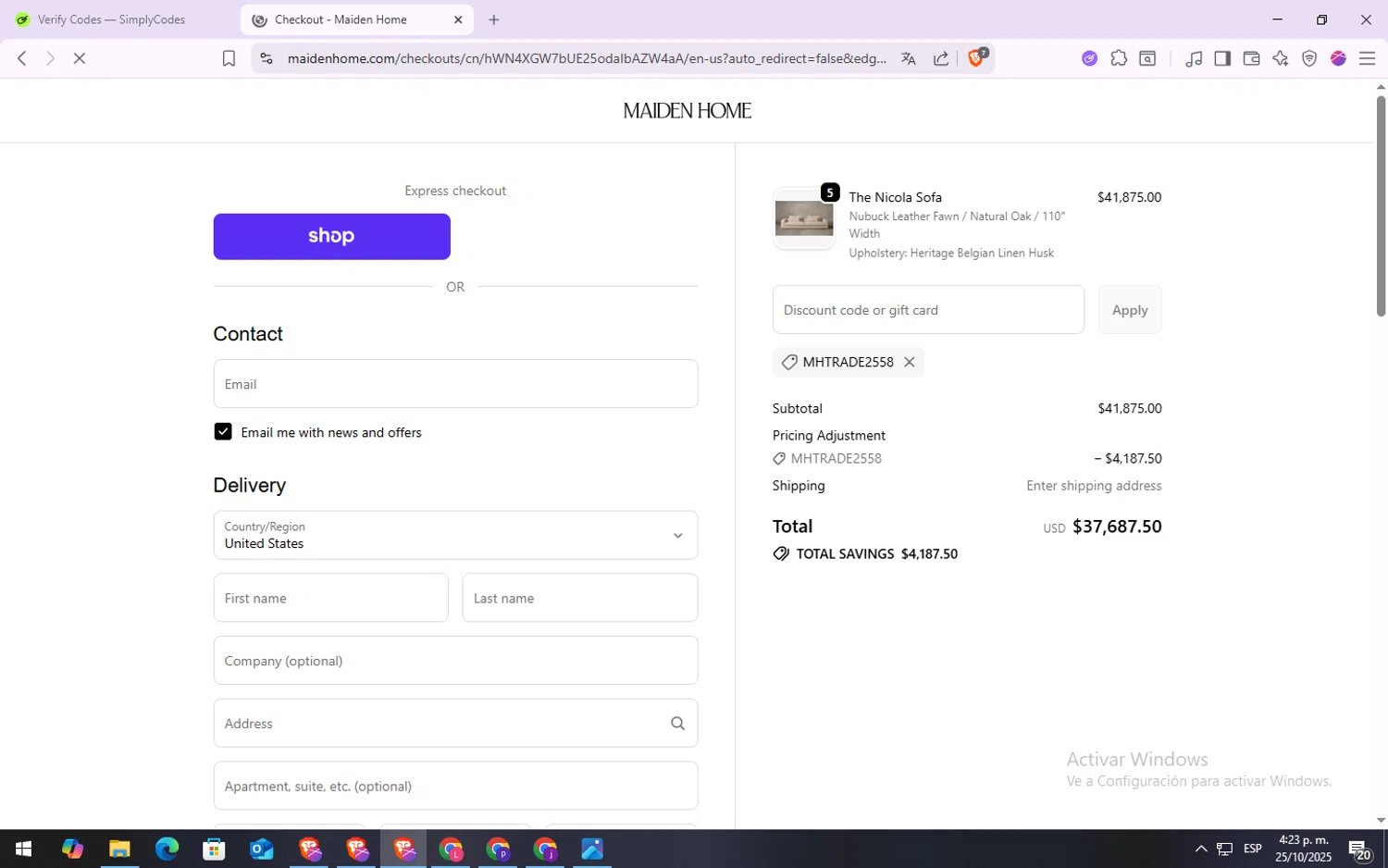Pay with the Shop express checkout button
Viewport: 1388px width, 868px height.
(331, 237)
